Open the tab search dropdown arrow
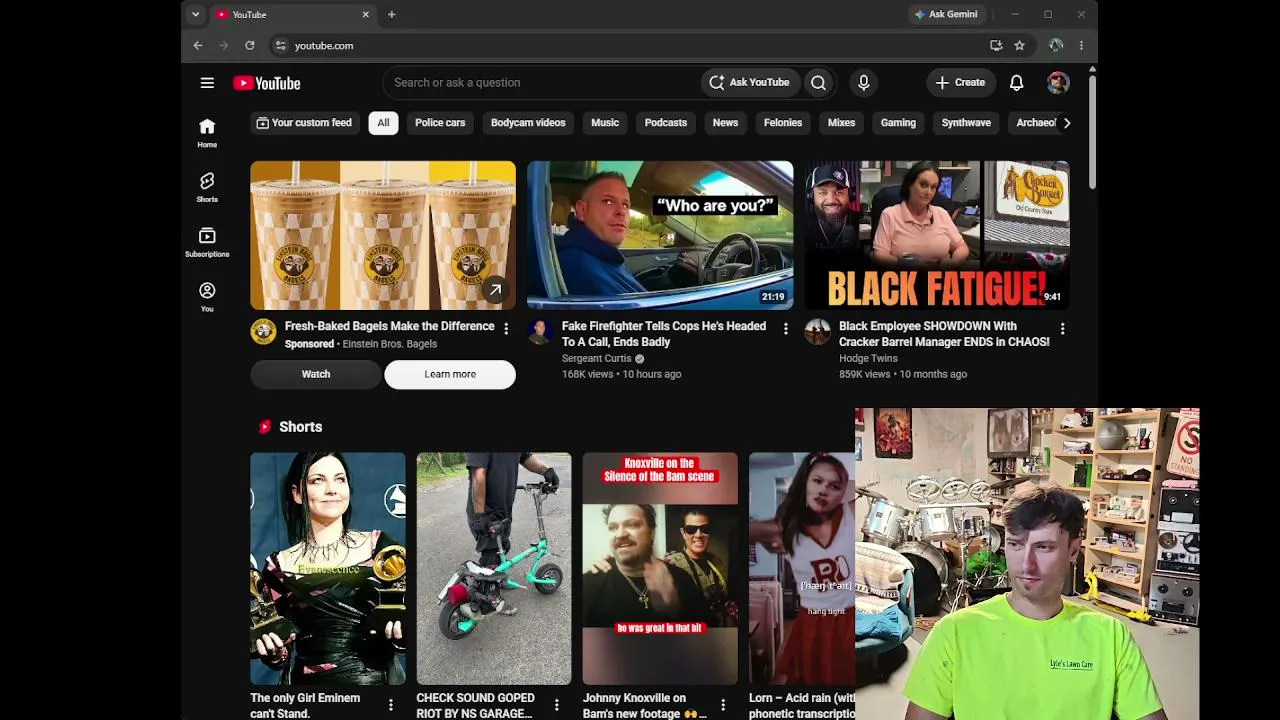Screen dimensions: 1280x720 (195, 15)
